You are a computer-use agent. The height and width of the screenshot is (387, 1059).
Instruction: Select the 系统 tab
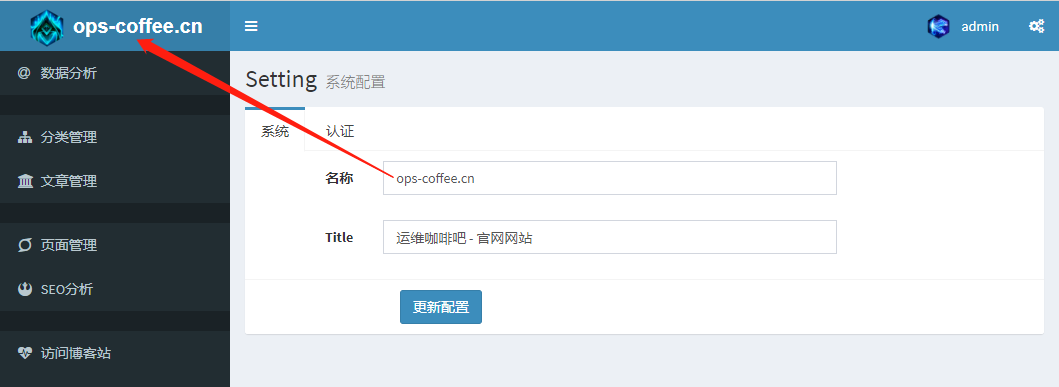pos(275,130)
